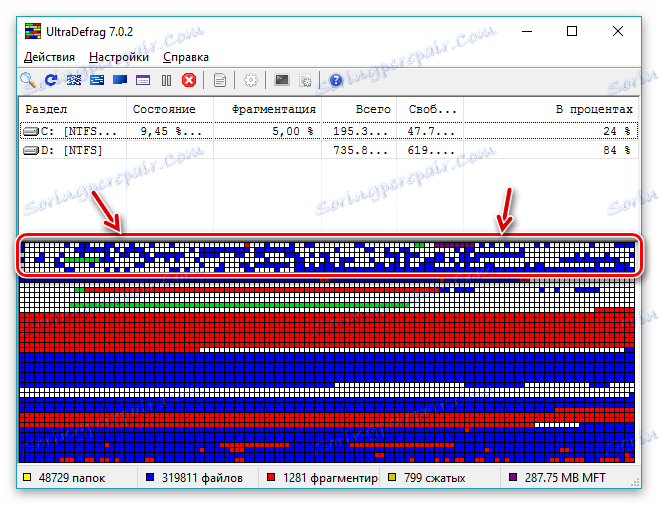Image resolution: width=658 pixels, height=505 pixels.
Task: Click the 319811 файлов status bar text
Action: tap(202, 478)
